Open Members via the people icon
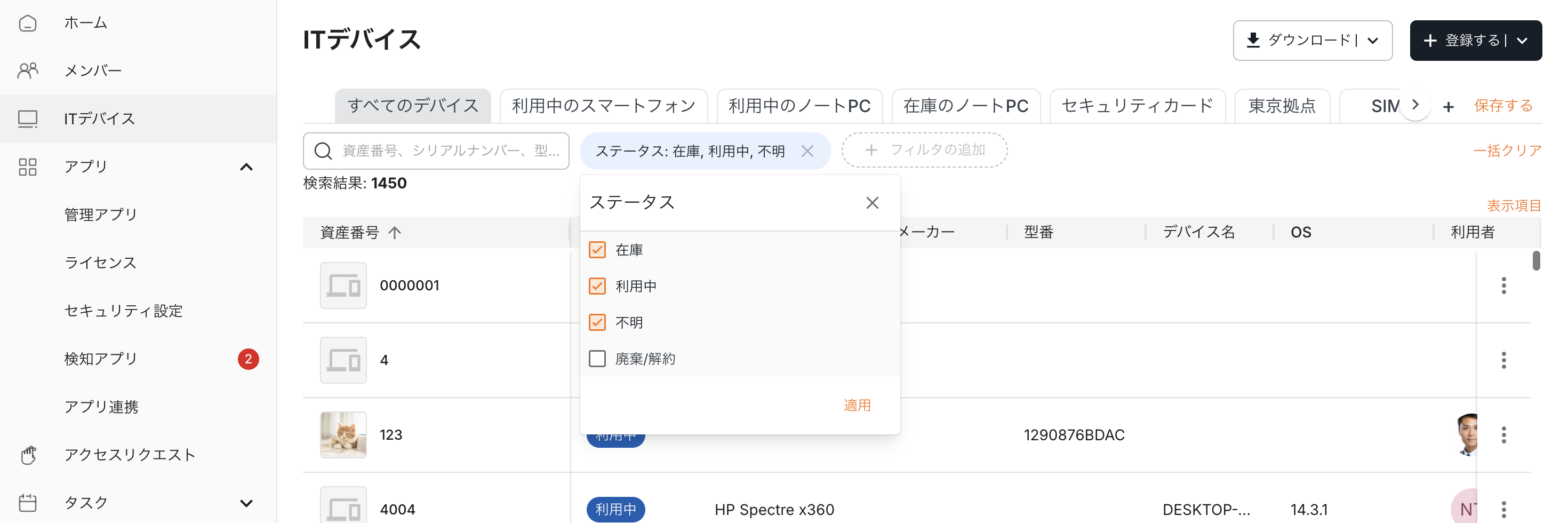 point(27,70)
